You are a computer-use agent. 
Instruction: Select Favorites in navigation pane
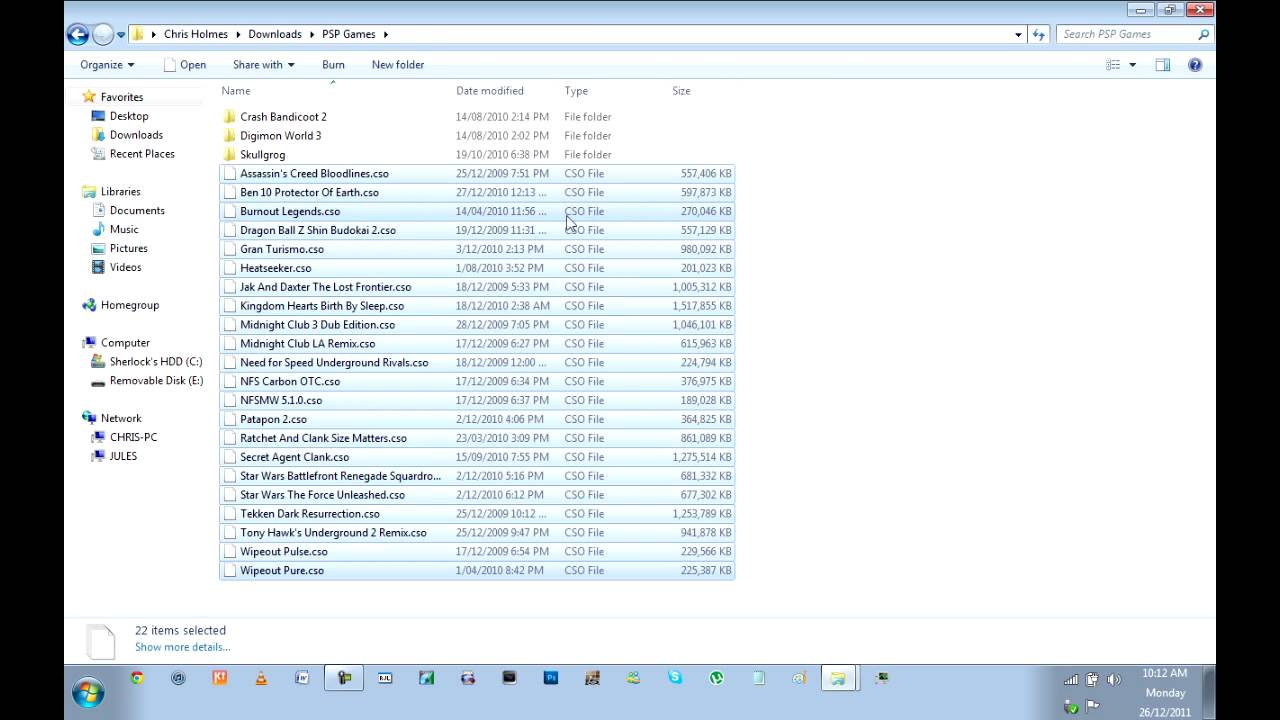122,97
